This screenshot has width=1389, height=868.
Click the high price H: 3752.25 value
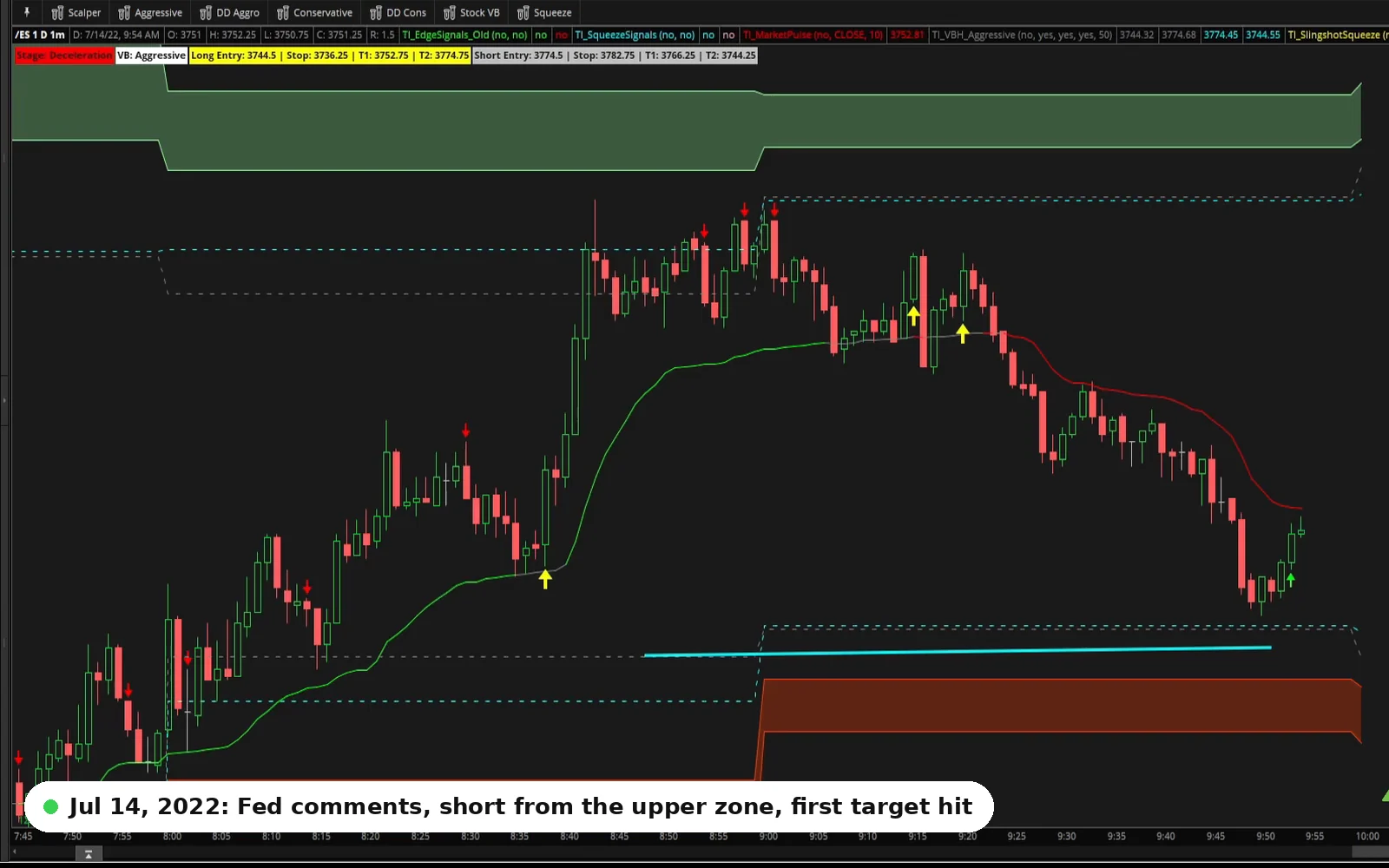click(x=233, y=35)
